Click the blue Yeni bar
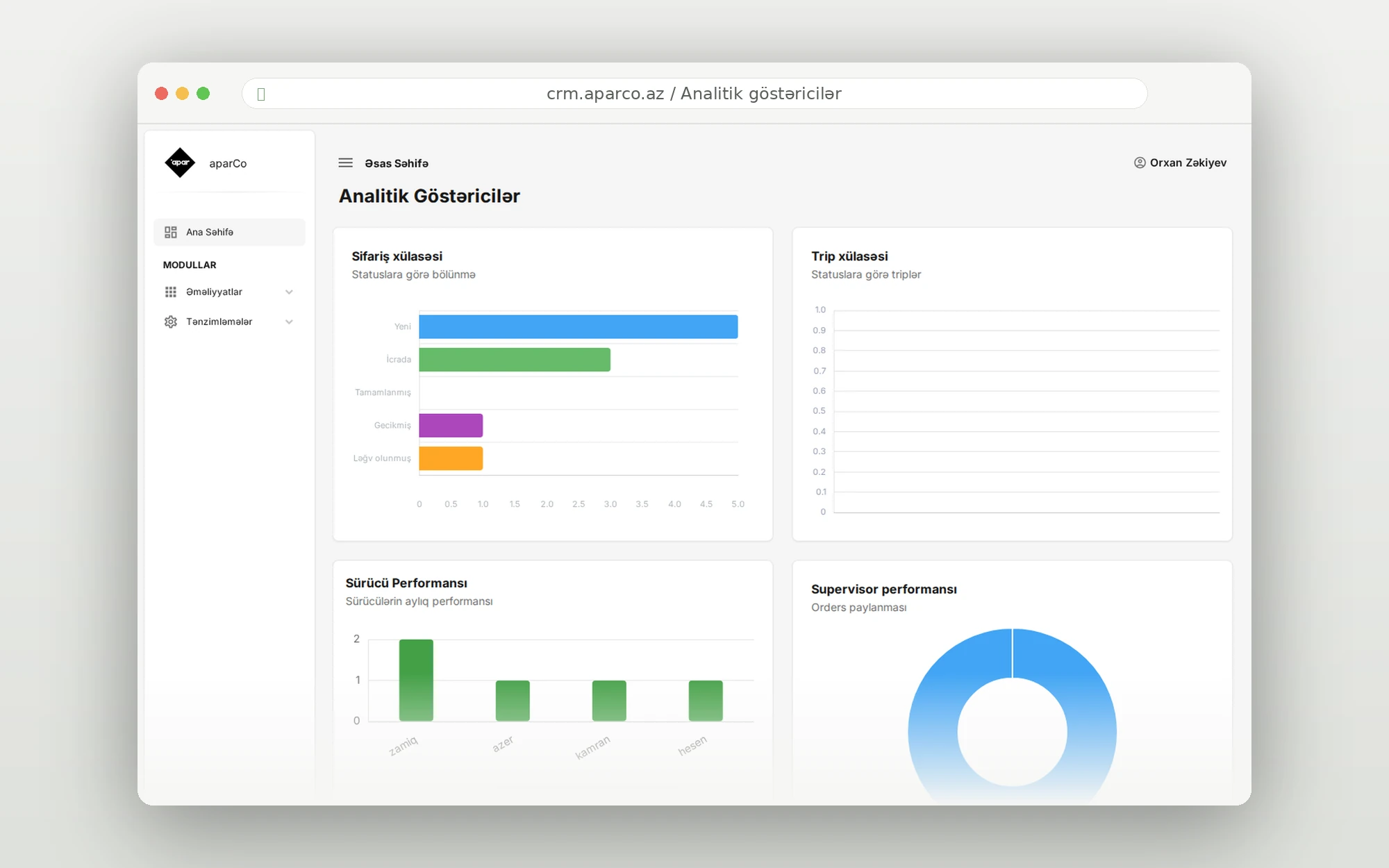 [x=578, y=327]
